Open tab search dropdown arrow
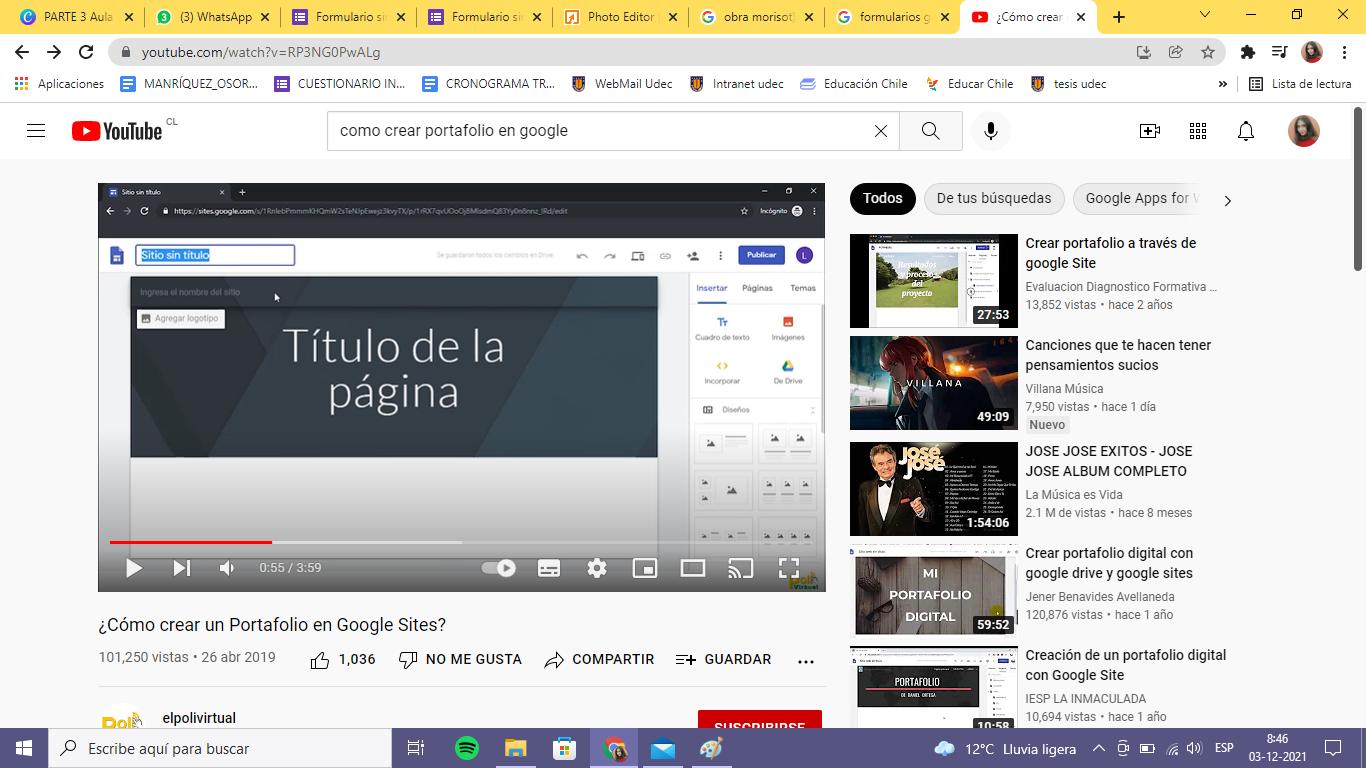This screenshot has width=1366, height=768. tap(1205, 15)
